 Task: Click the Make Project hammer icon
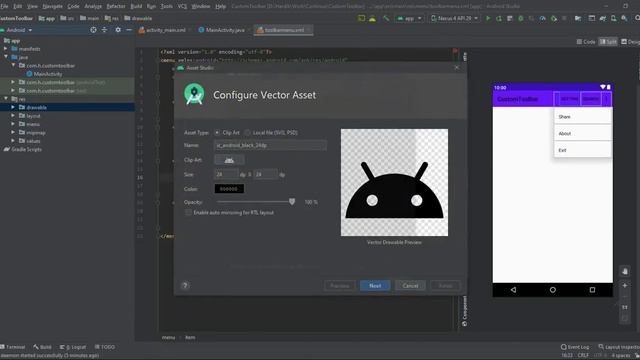(386, 18)
